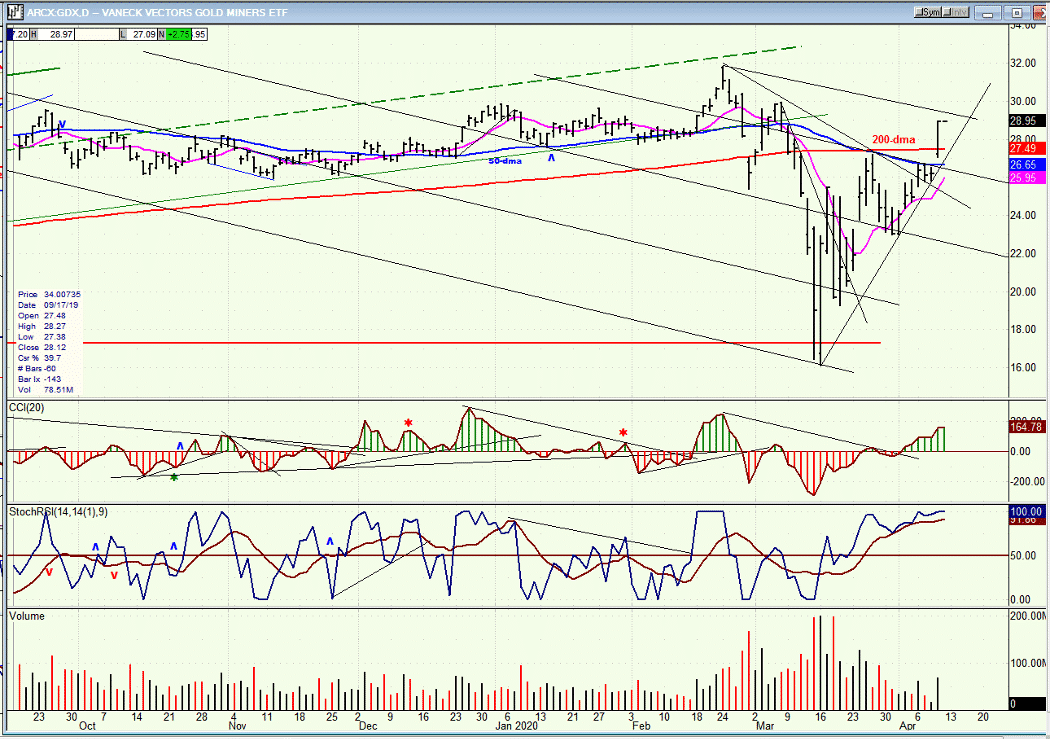This screenshot has height=739, width=1050.
Task: Select the Volume pane label
Action: (x=27, y=616)
